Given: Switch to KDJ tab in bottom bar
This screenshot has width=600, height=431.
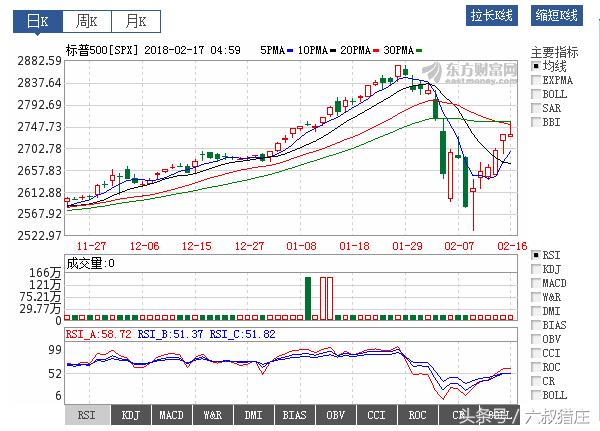Looking at the screenshot, I should (x=131, y=414).
